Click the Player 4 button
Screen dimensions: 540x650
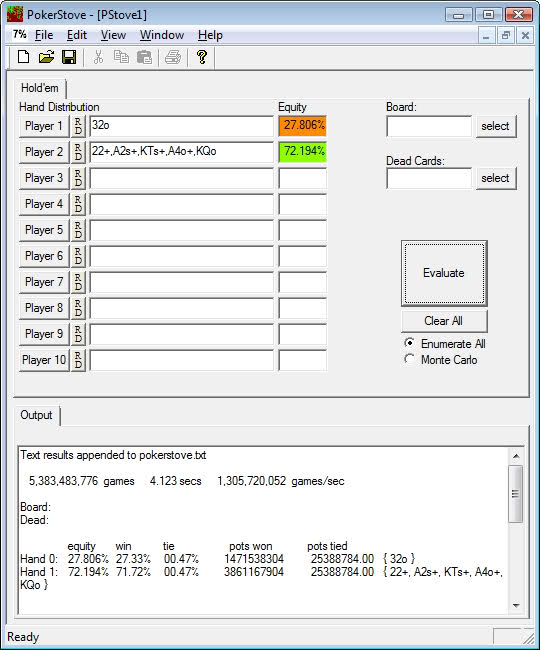point(44,204)
